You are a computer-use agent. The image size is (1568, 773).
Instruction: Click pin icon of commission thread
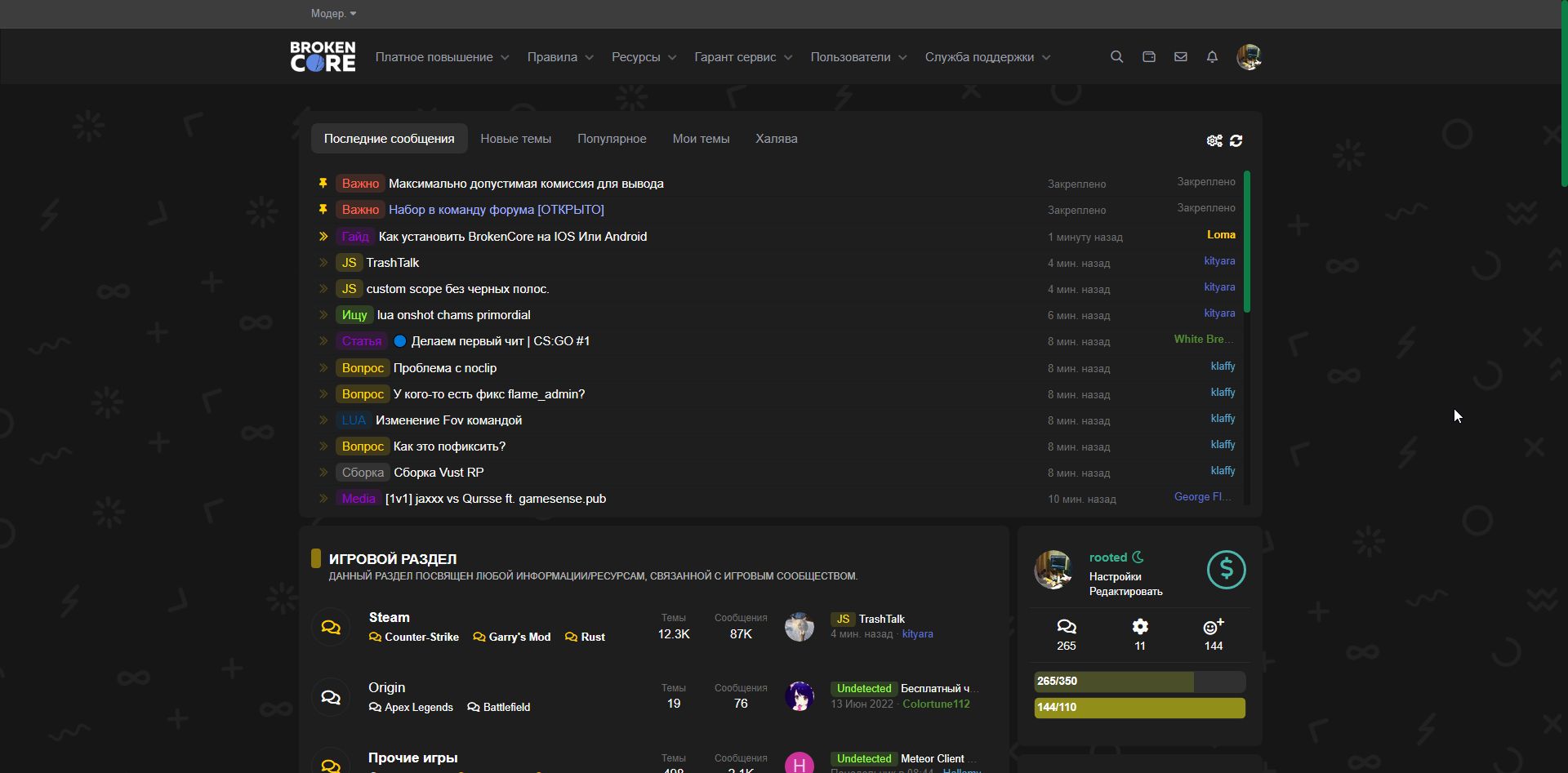[x=323, y=184]
